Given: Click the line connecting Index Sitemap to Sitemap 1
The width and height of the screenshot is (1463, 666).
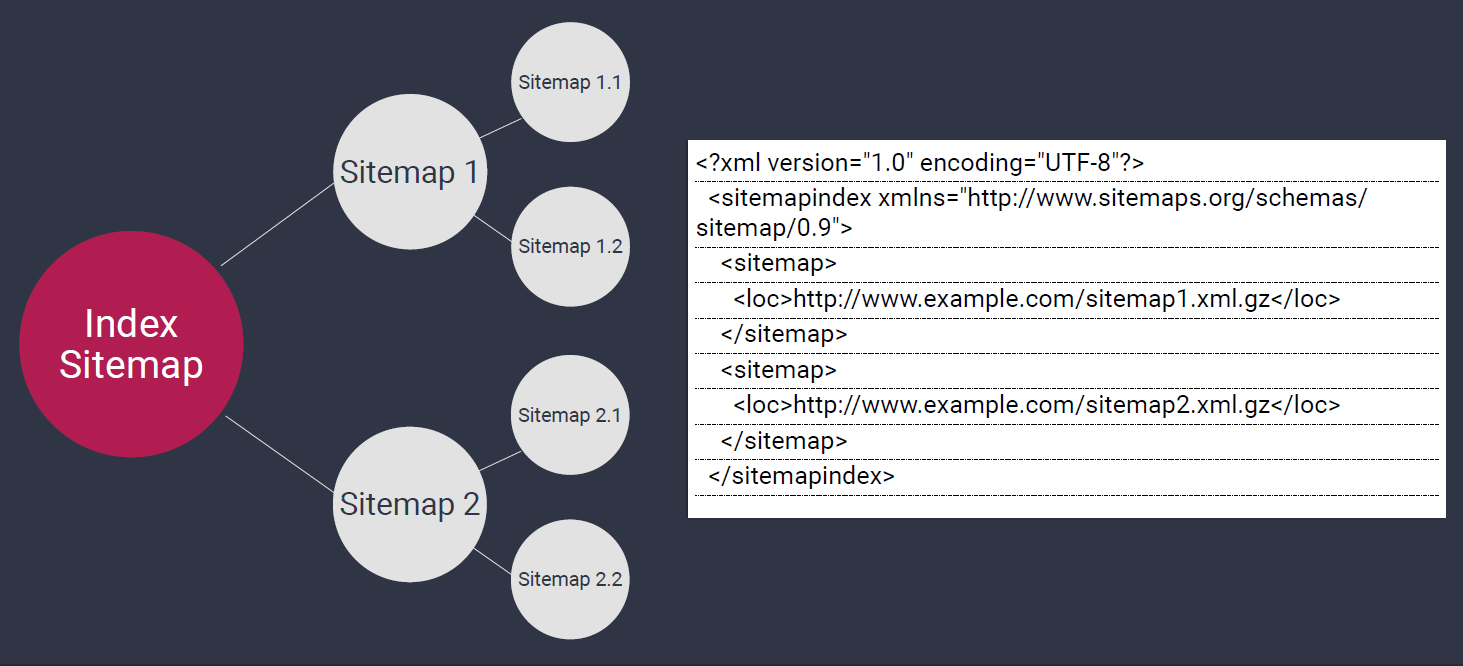Looking at the screenshot, I should tap(277, 225).
